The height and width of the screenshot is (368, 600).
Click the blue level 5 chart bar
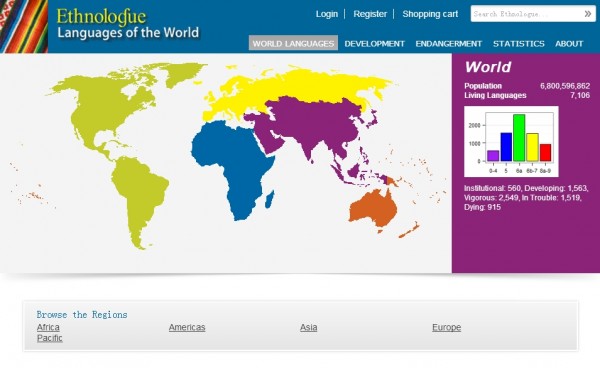point(506,147)
